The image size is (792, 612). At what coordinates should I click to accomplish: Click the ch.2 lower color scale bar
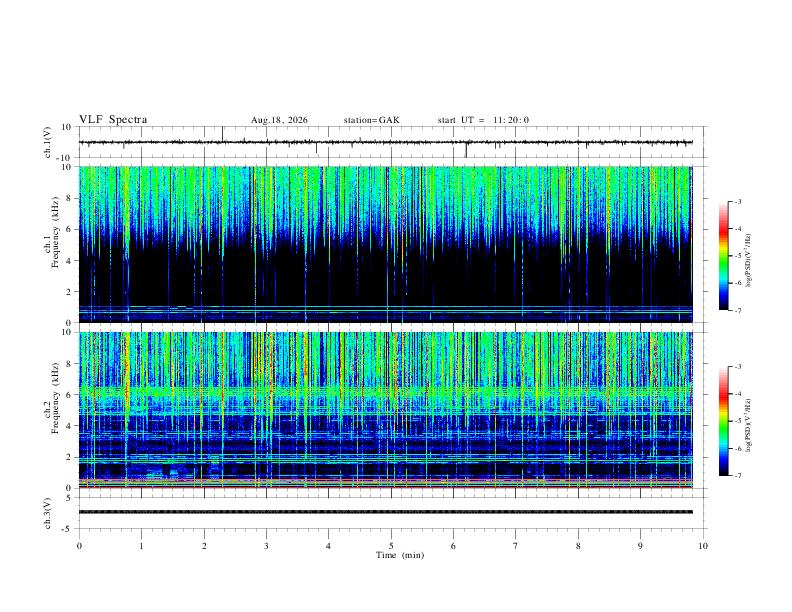723,421
